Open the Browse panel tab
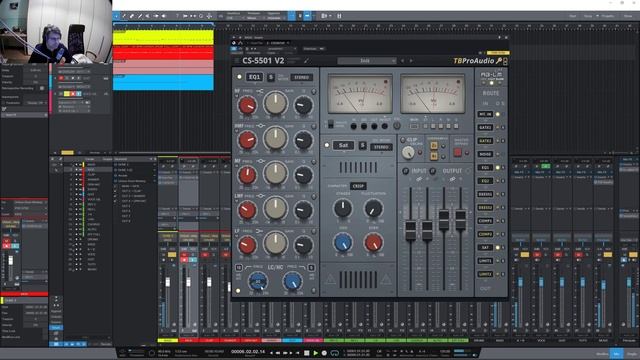 pyautogui.click(x=631, y=354)
